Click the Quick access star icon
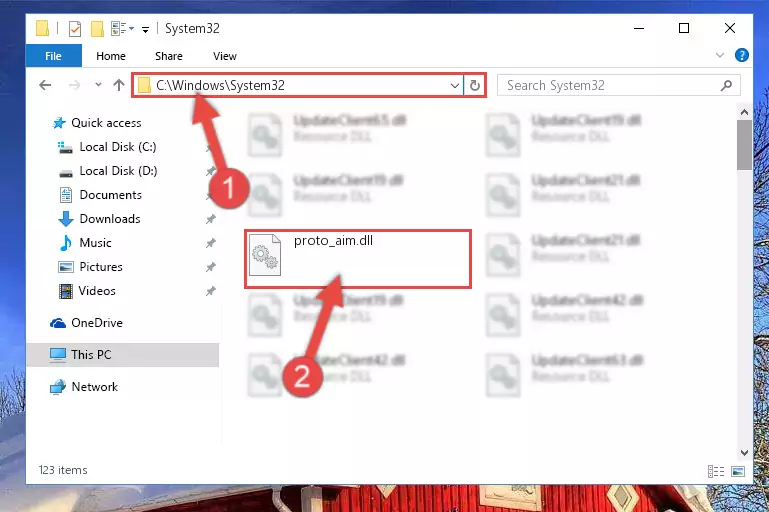The image size is (769, 512). pos(59,123)
